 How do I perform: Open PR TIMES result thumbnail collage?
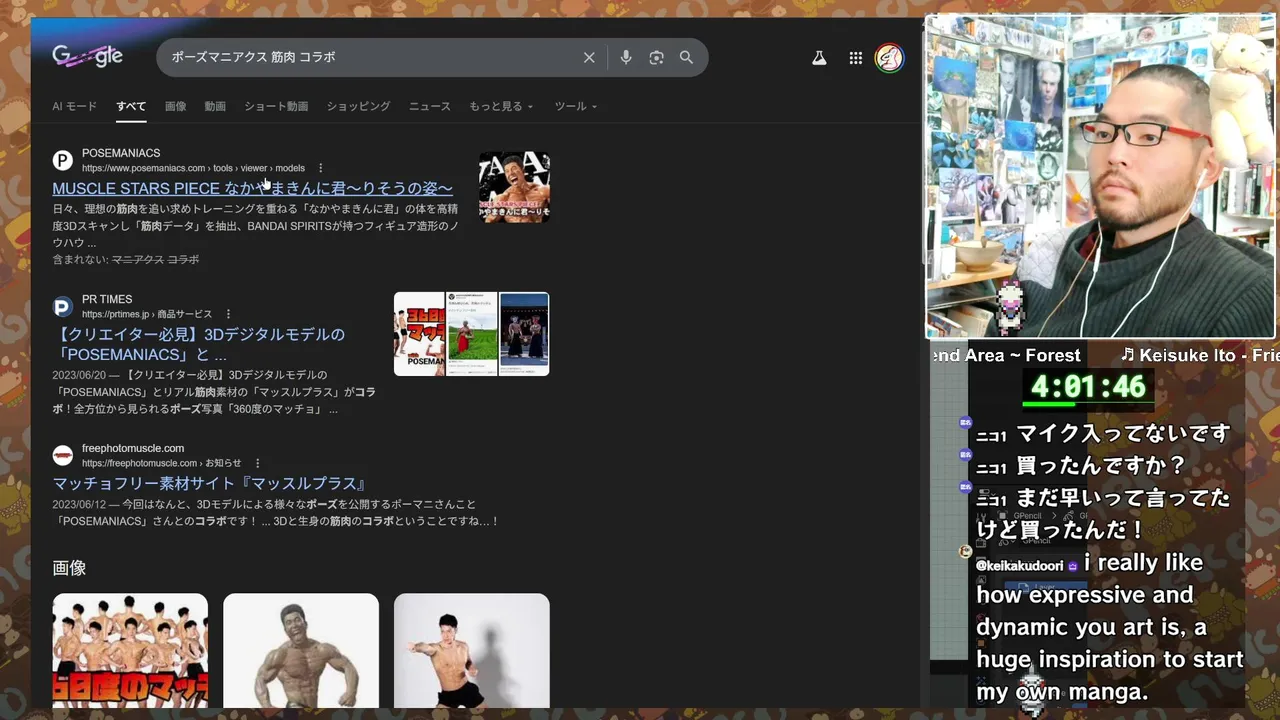471,334
